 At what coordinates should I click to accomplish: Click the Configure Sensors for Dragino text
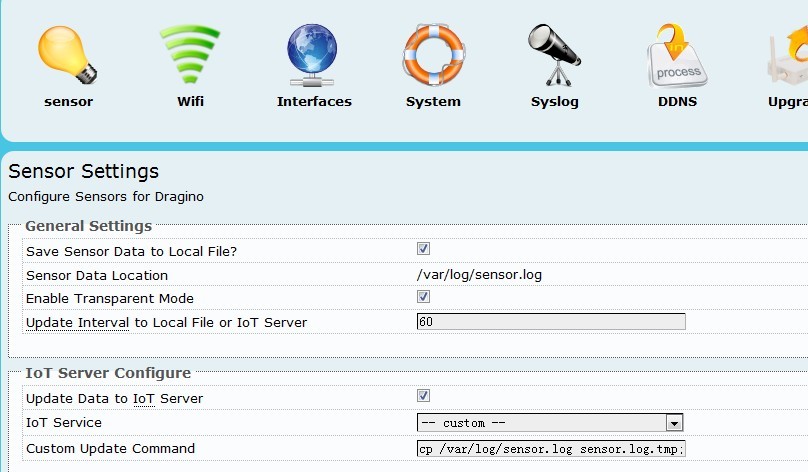[x=106, y=196]
